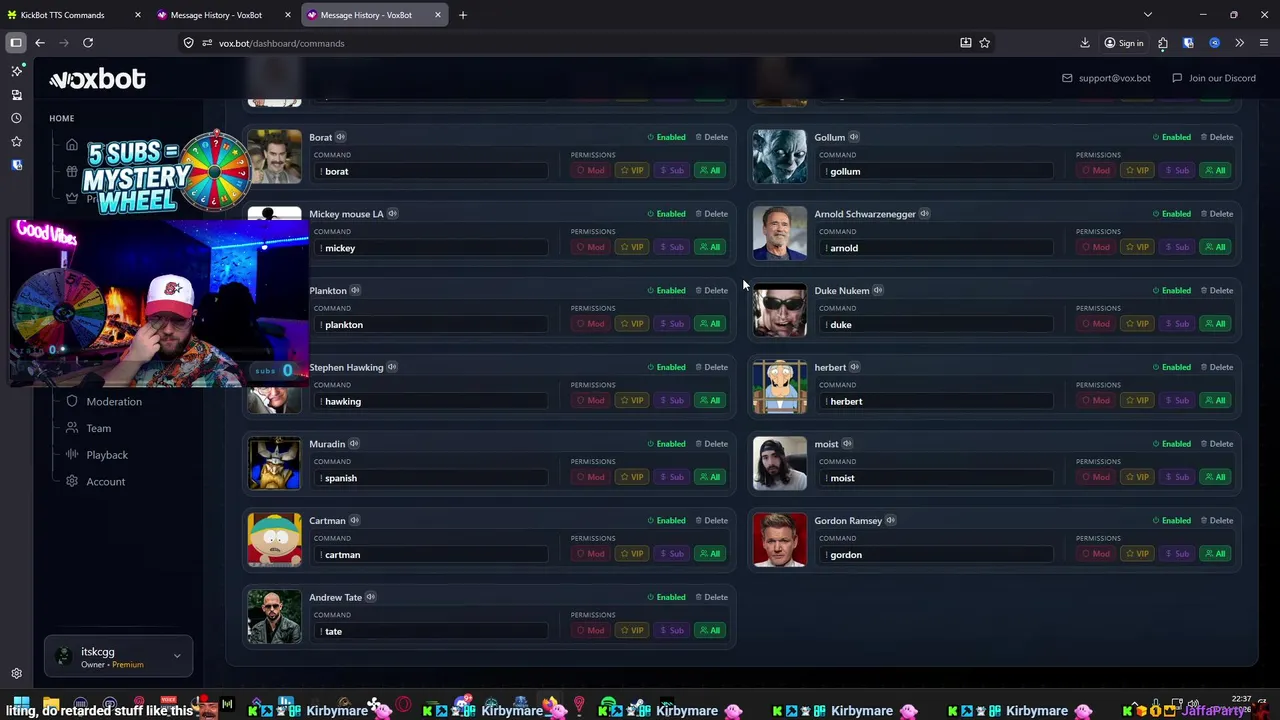Click the Account gear icon in sidebar
Screen dimensions: 1280x720
coord(72,481)
